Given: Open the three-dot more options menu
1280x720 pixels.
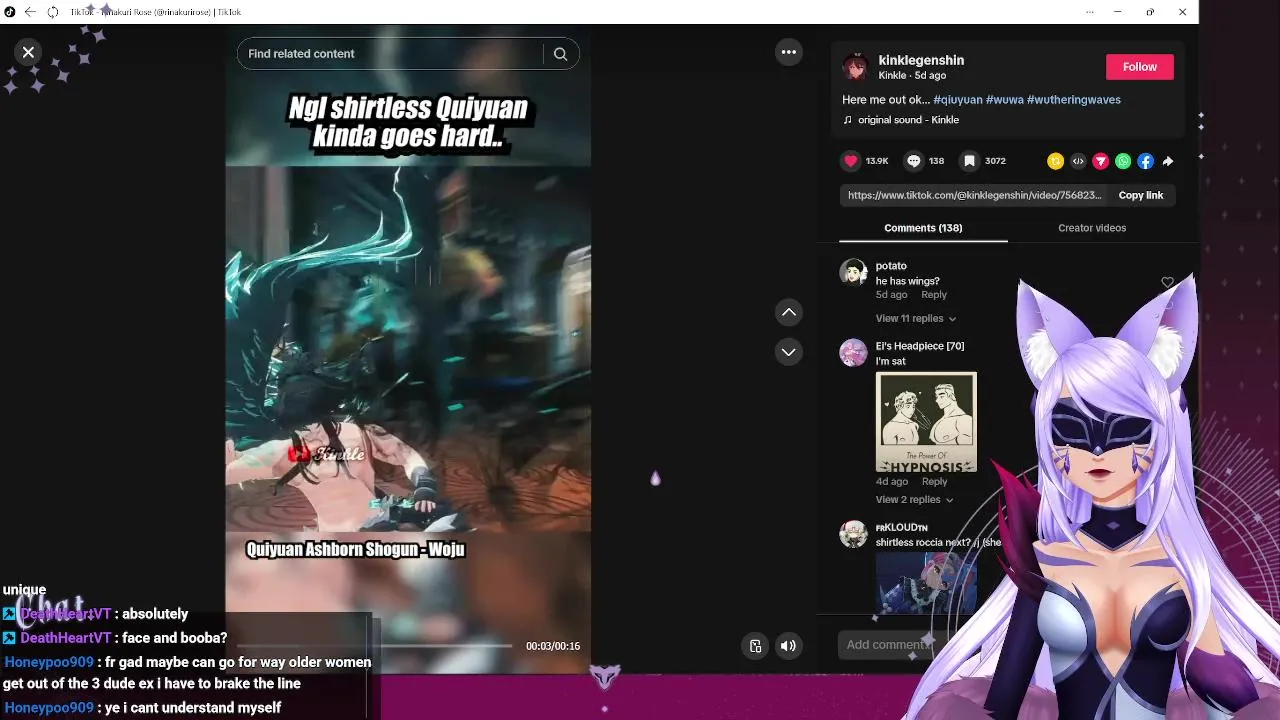Looking at the screenshot, I should (789, 52).
